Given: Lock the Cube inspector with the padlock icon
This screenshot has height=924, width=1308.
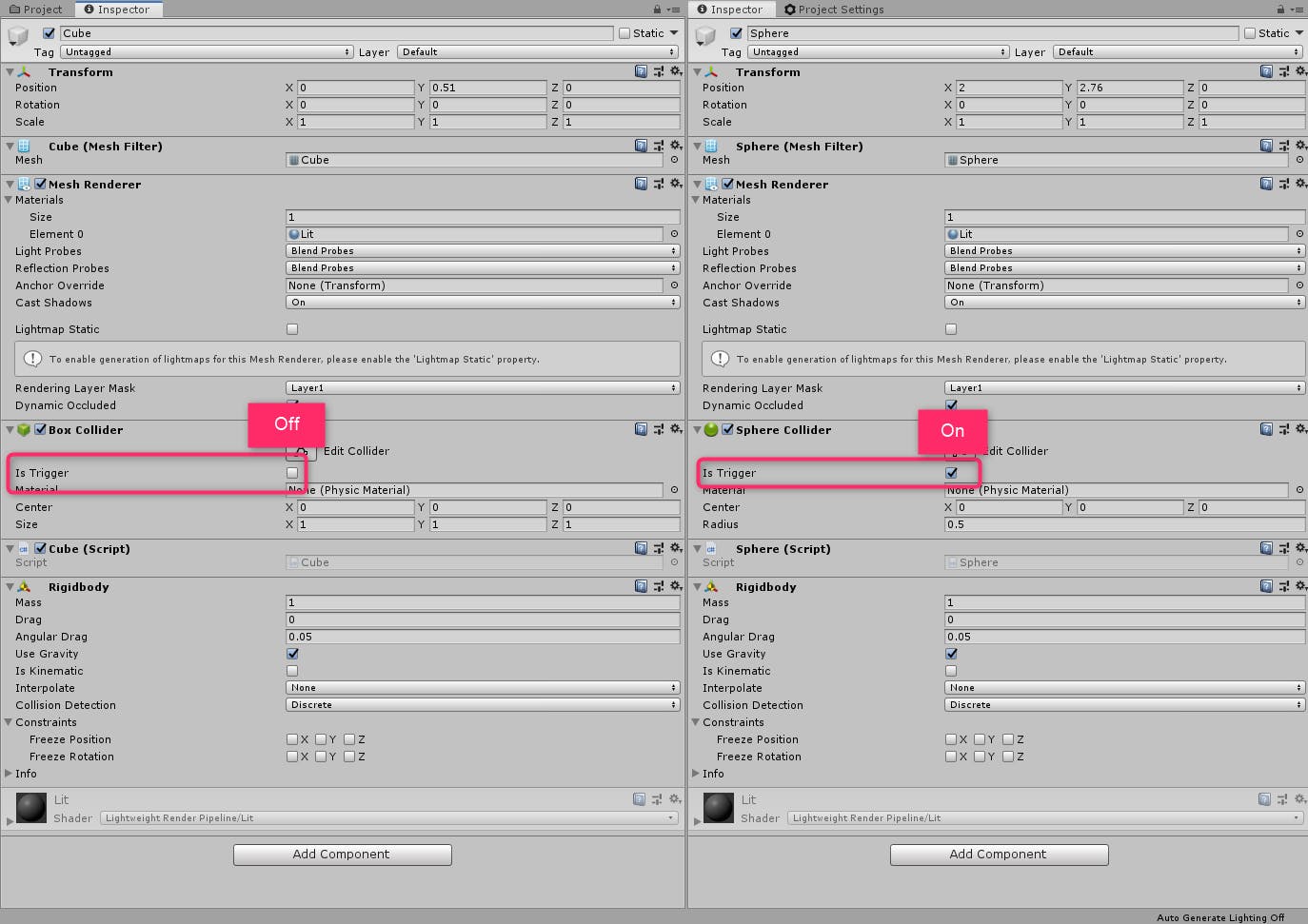Looking at the screenshot, I should 657,10.
